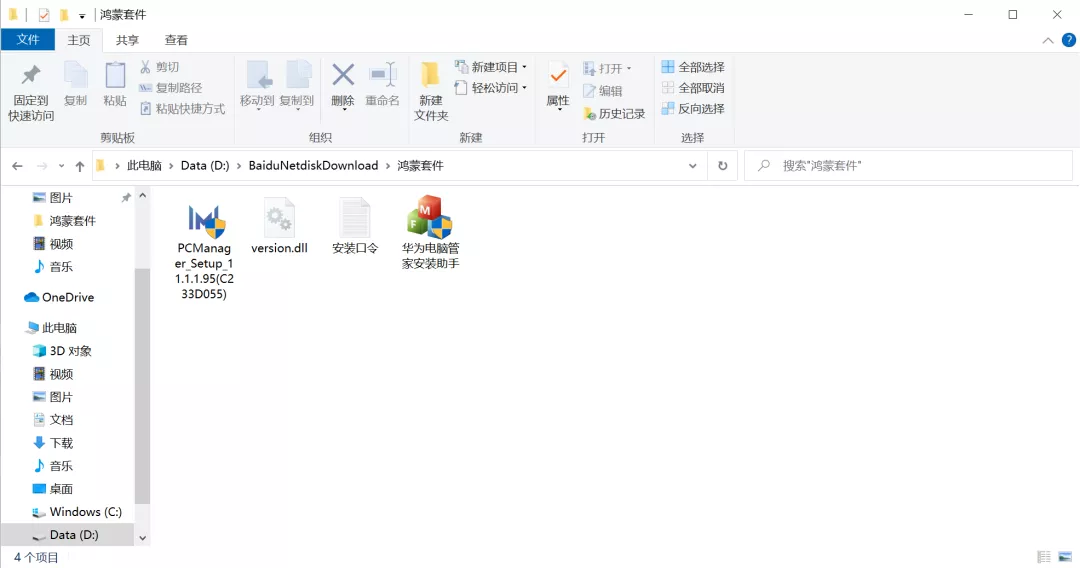The height and width of the screenshot is (568, 1080).
Task: Click the Forward navigation arrow
Action: coord(42,166)
